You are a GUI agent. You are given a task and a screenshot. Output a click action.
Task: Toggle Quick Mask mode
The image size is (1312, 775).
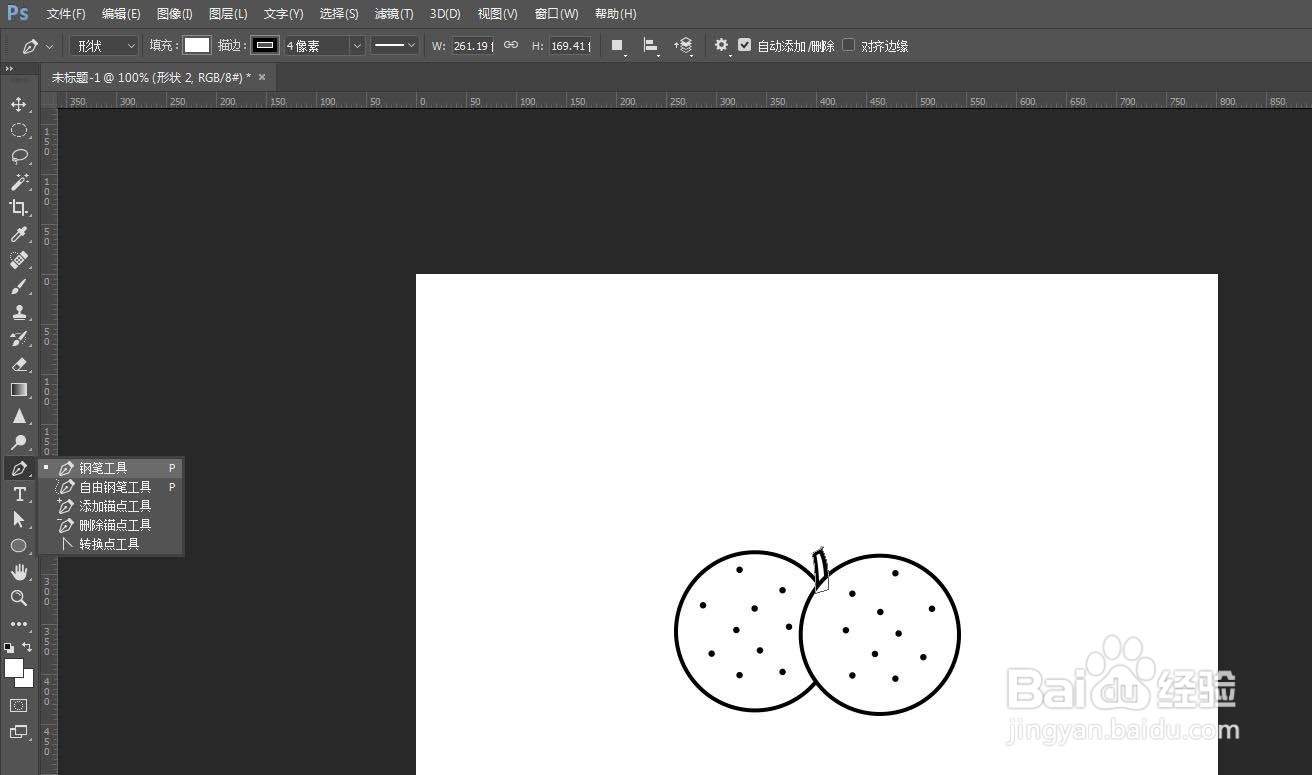coord(19,705)
